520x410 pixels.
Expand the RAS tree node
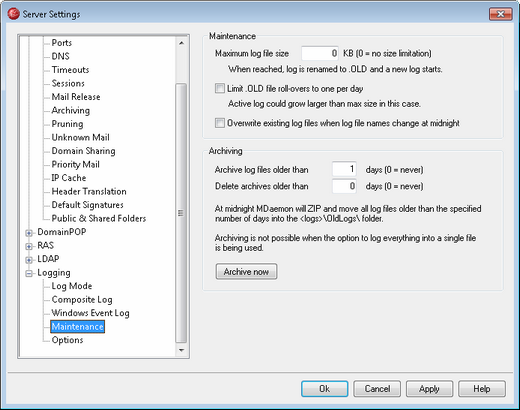pos(29,246)
